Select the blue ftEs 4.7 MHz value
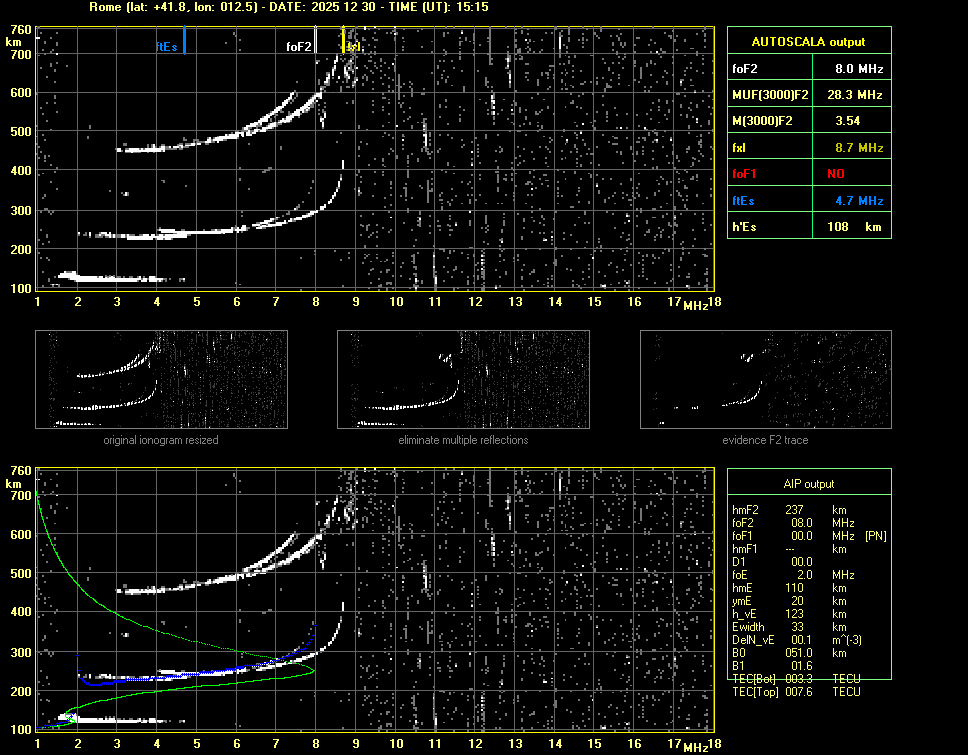968x755 pixels. click(858, 201)
